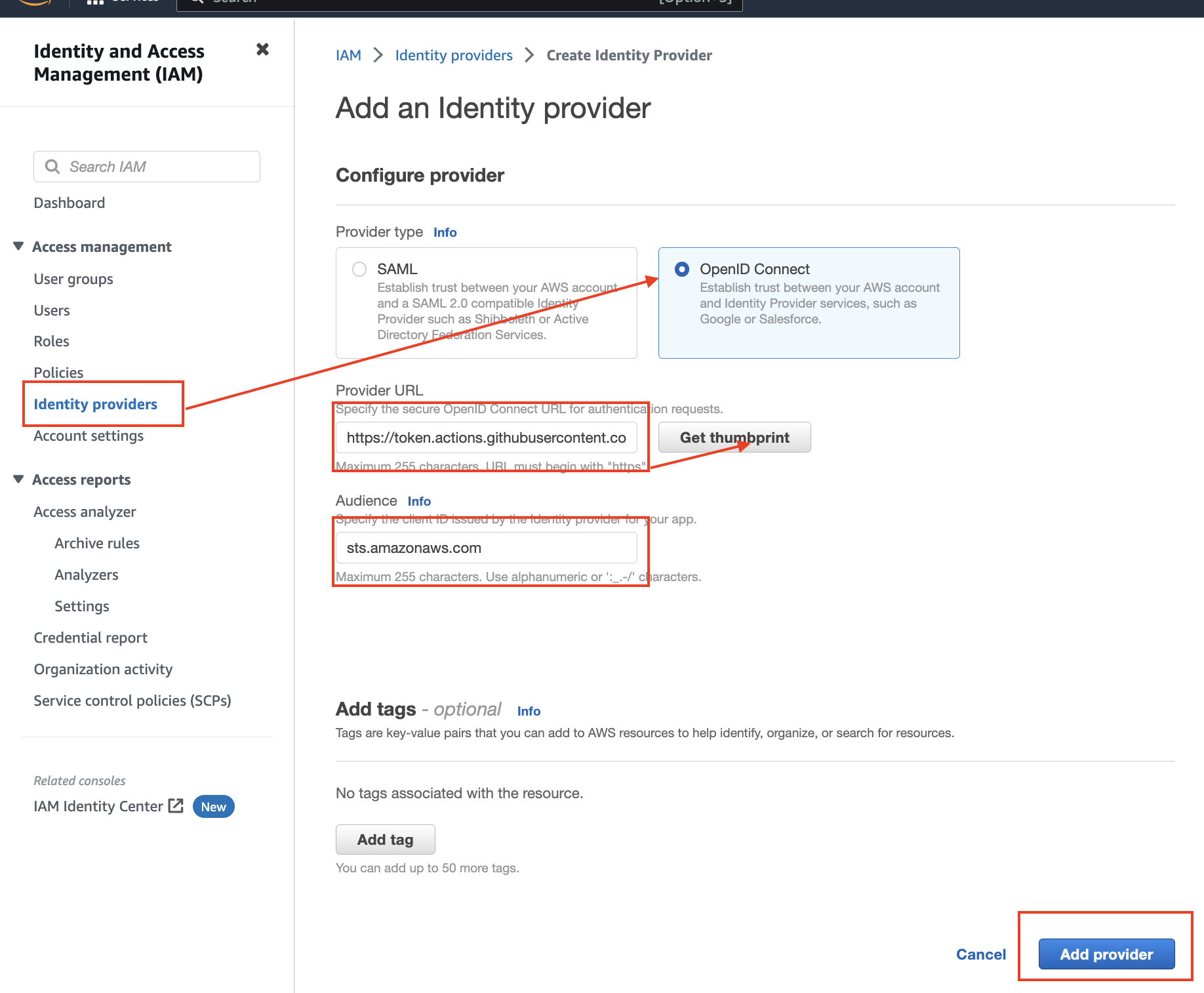Open Info next to Provider type
Viewport: 1204px width, 993px height.
coord(445,232)
